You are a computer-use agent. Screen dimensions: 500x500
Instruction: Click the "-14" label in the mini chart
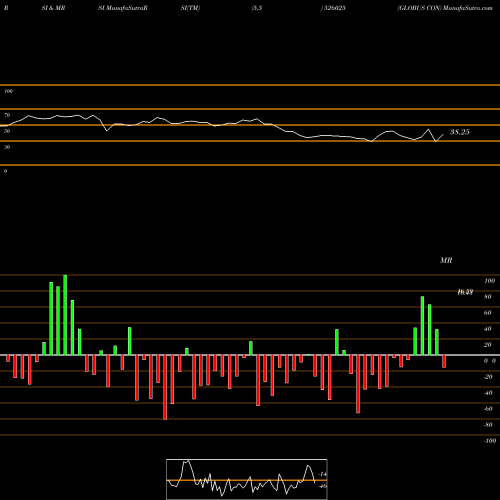322,474
